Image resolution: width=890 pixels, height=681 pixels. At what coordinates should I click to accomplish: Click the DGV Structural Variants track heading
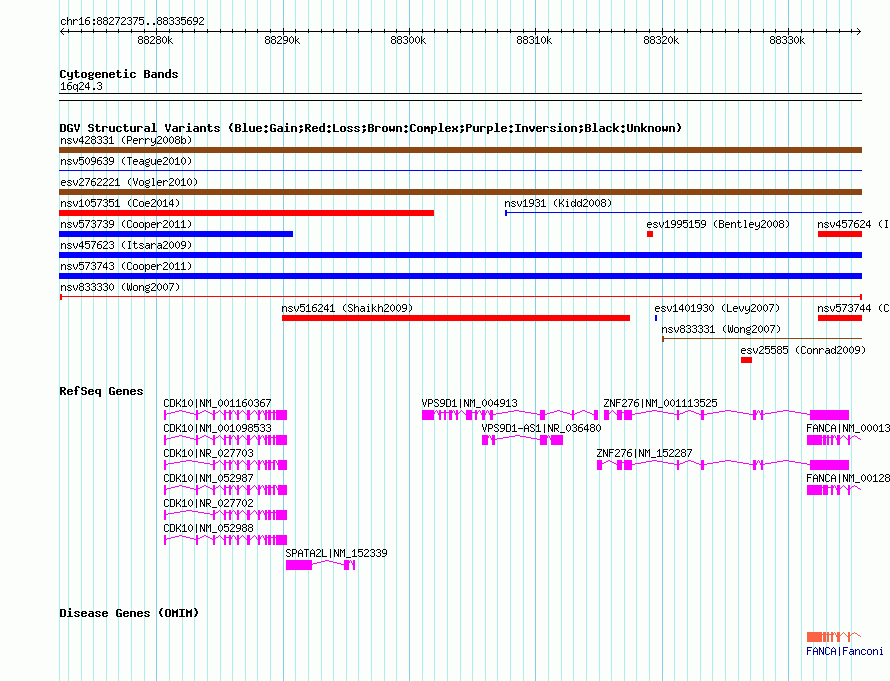coord(371,128)
